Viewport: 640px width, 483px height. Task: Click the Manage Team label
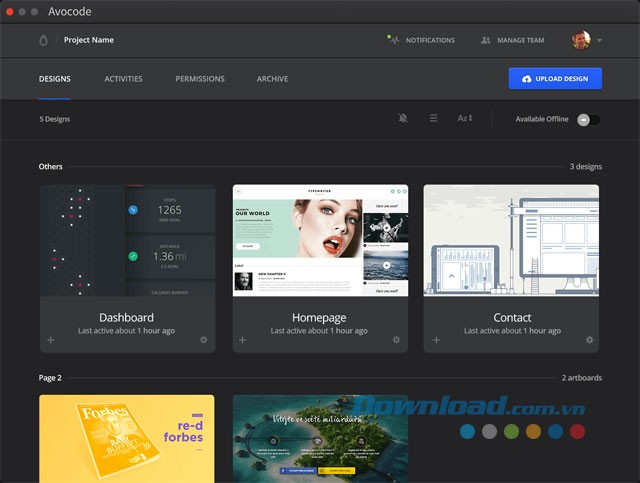click(x=520, y=40)
